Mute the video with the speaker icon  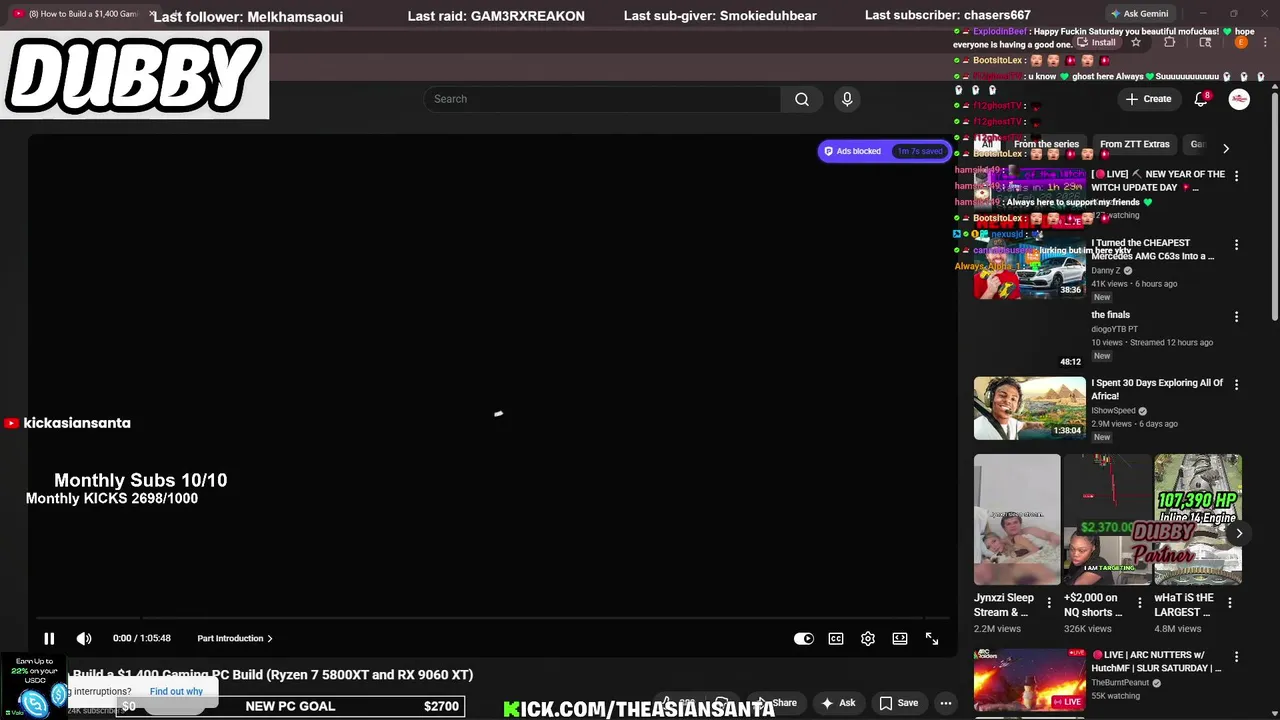pyautogui.click(x=84, y=638)
